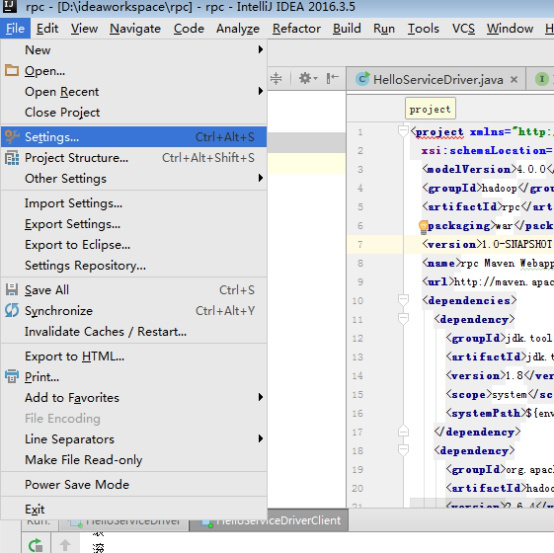Choose Make File Read-only
554x553 pixels.
pos(134,460)
